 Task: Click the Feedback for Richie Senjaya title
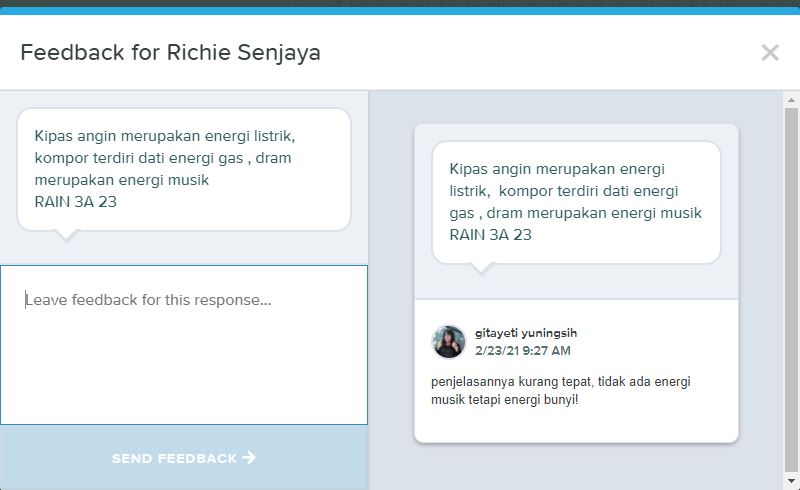(x=170, y=53)
